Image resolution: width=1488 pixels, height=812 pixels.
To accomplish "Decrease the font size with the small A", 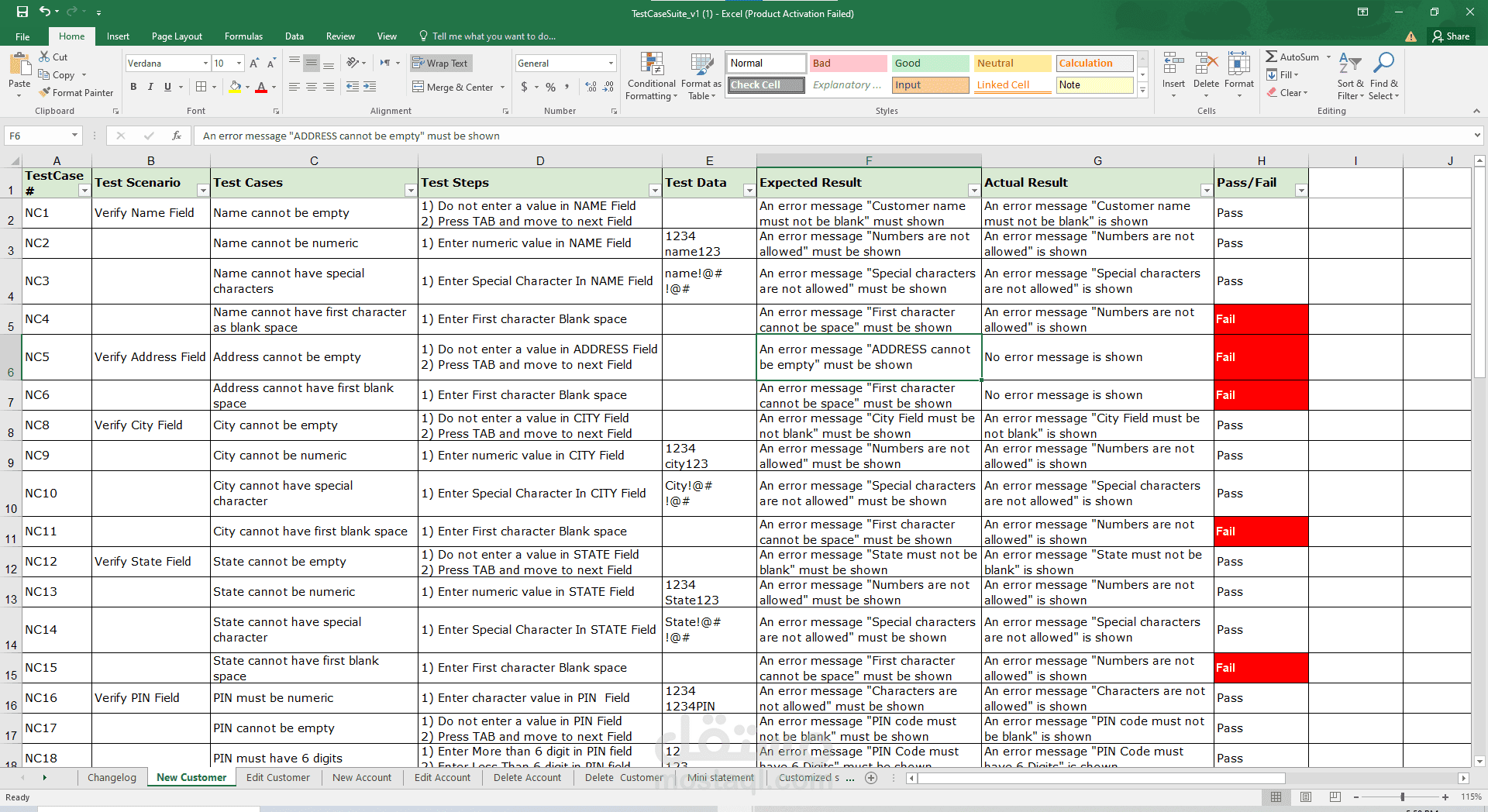I will pos(271,63).
